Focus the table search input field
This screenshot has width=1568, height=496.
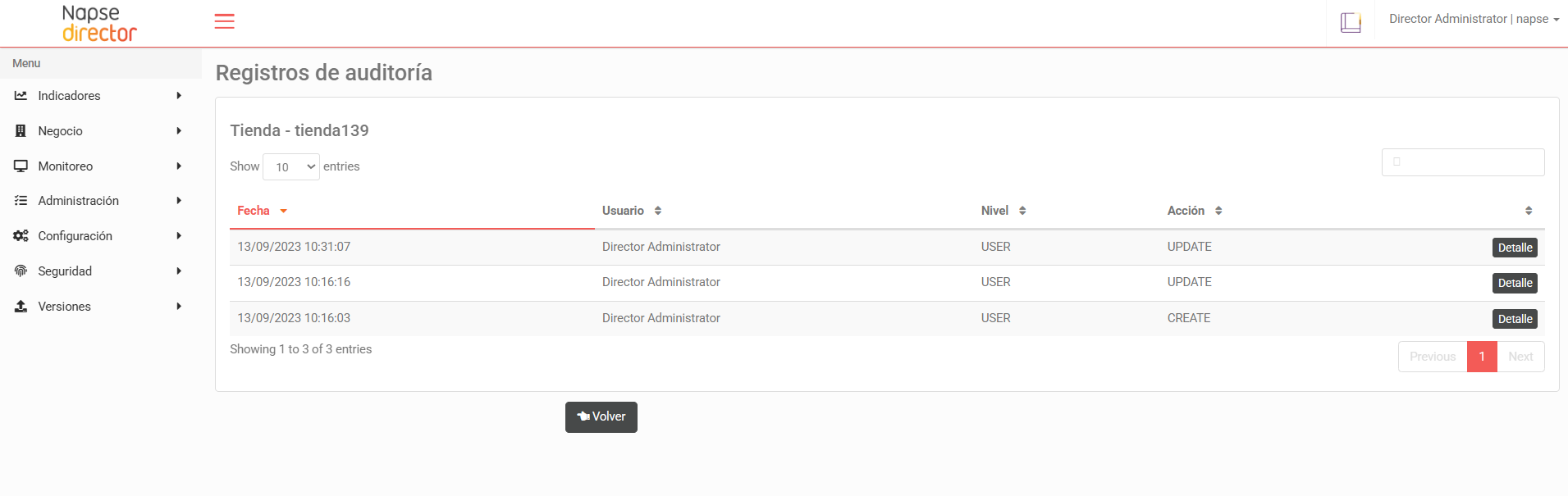[1463, 162]
